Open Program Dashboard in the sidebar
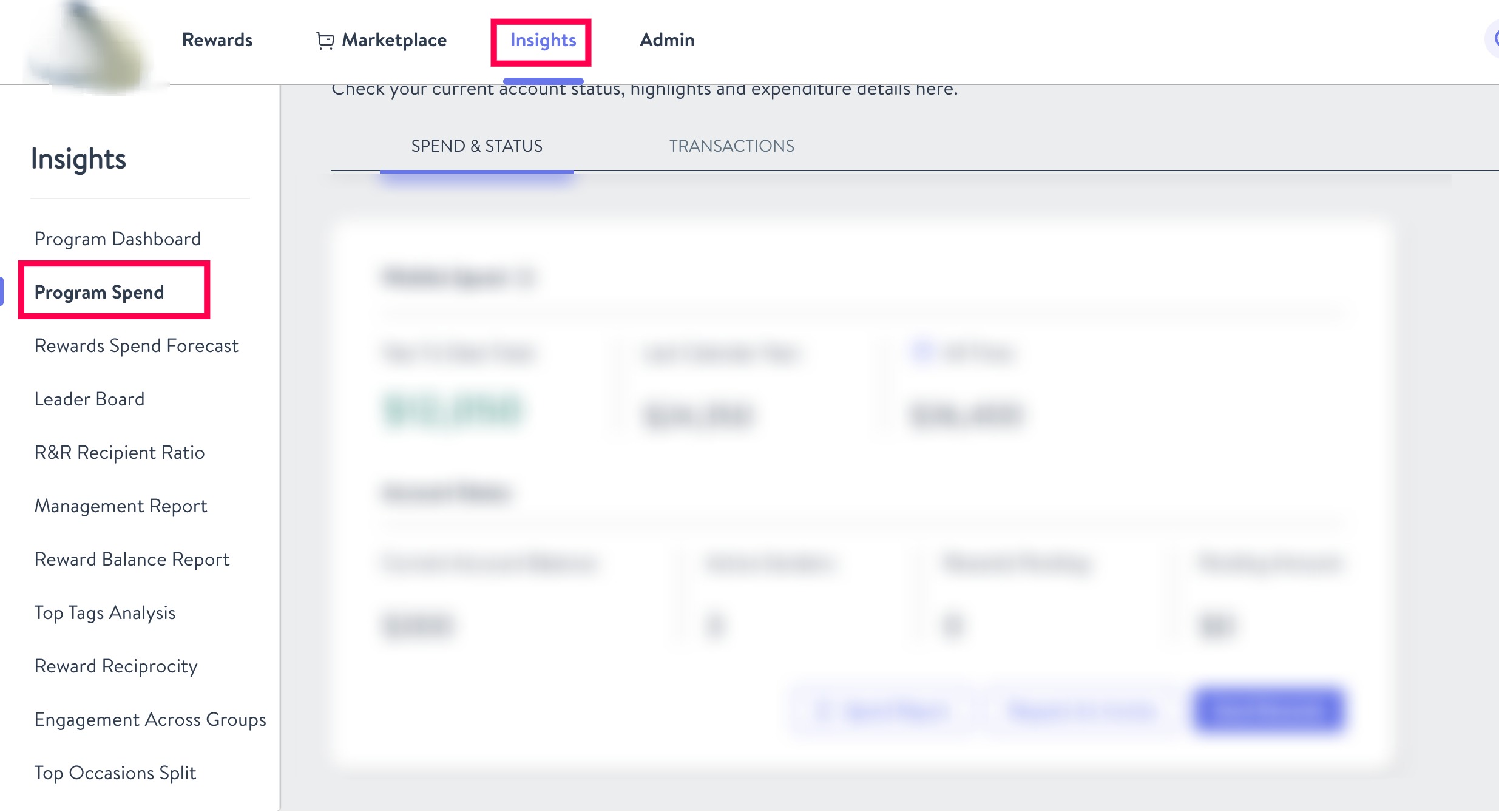The height and width of the screenshot is (812, 1499). pos(117,239)
